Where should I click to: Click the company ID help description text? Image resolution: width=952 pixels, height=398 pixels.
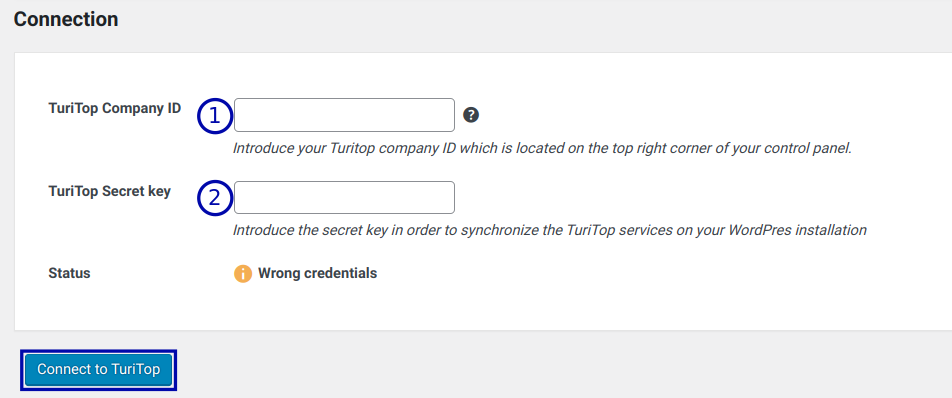(x=542, y=148)
